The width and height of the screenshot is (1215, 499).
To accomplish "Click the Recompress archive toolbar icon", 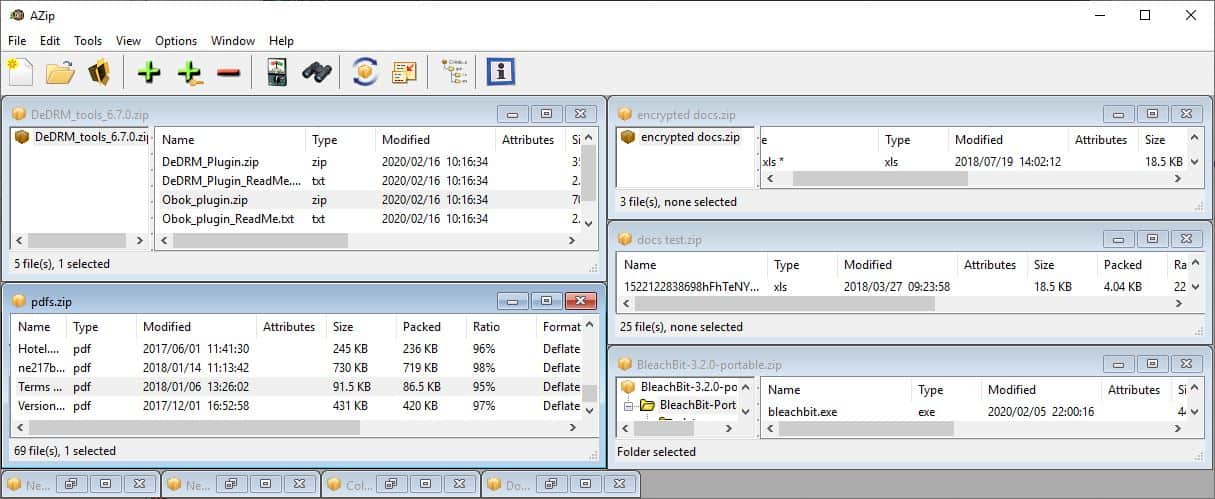I will tap(404, 72).
